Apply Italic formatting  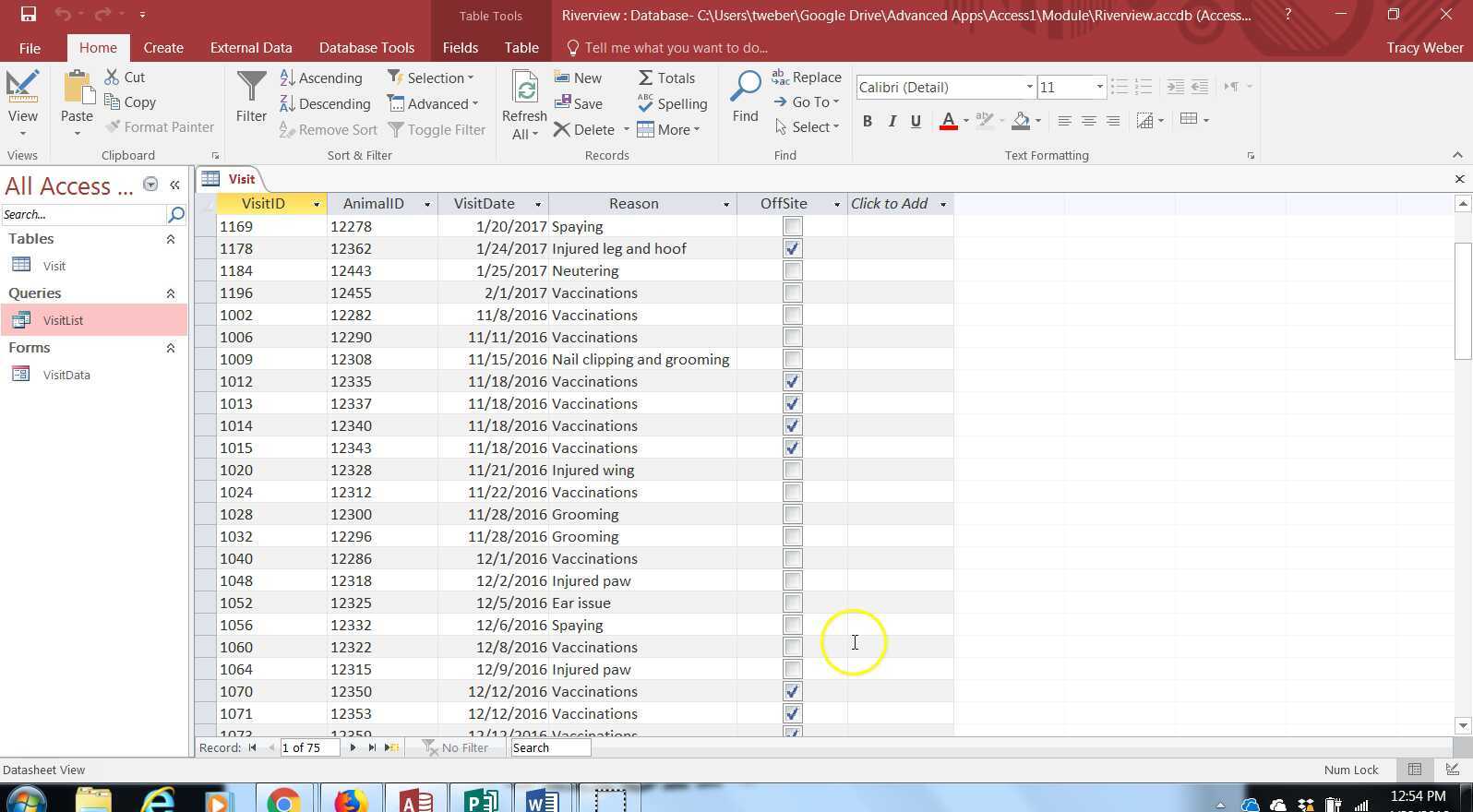point(892,121)
